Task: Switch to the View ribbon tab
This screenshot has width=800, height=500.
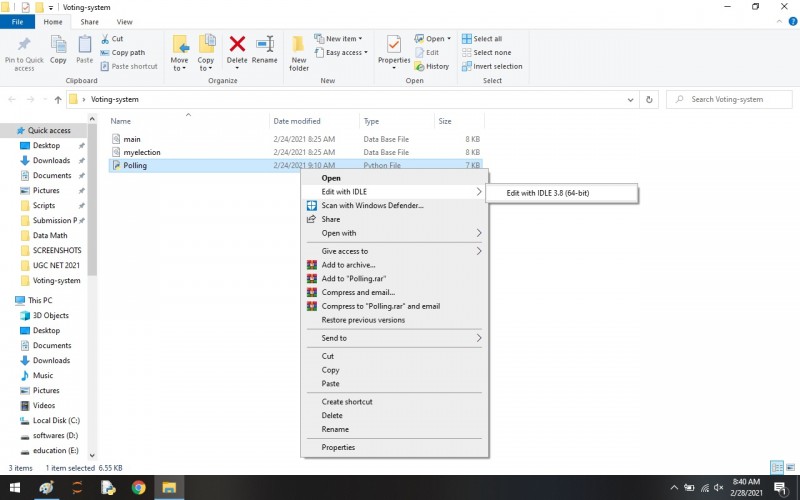Action: 124,22
